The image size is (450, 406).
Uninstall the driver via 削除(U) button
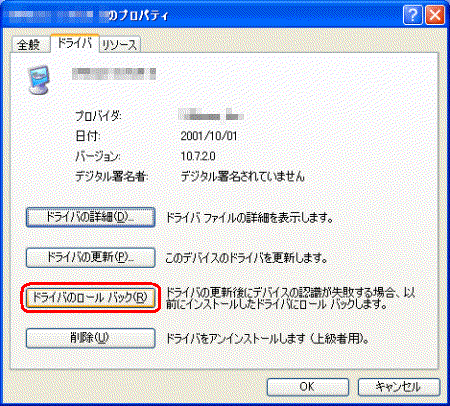(x=91, y=338)
